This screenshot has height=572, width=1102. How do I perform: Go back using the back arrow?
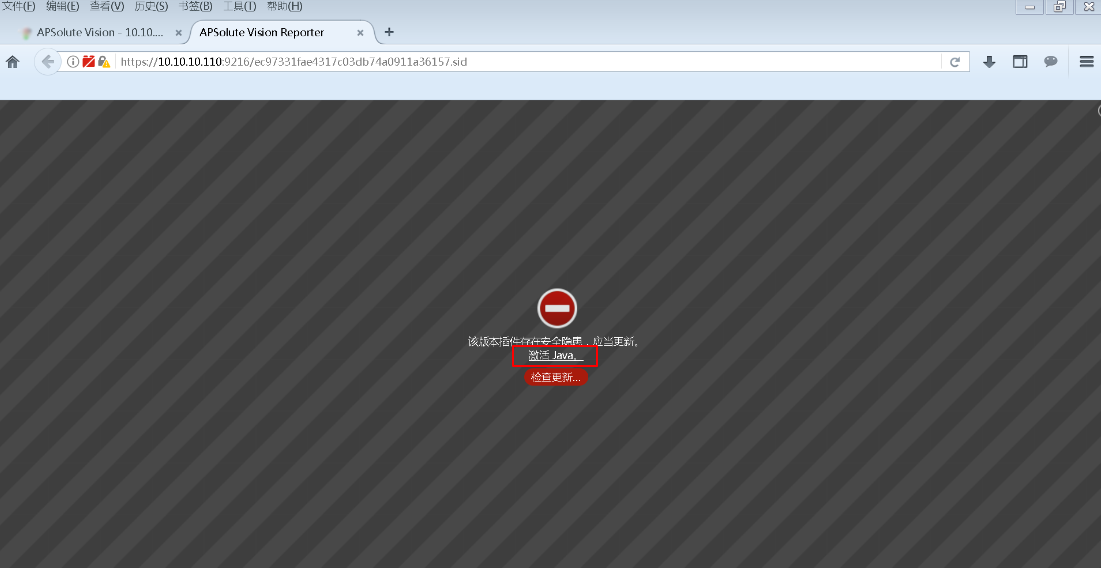point(46,62)
